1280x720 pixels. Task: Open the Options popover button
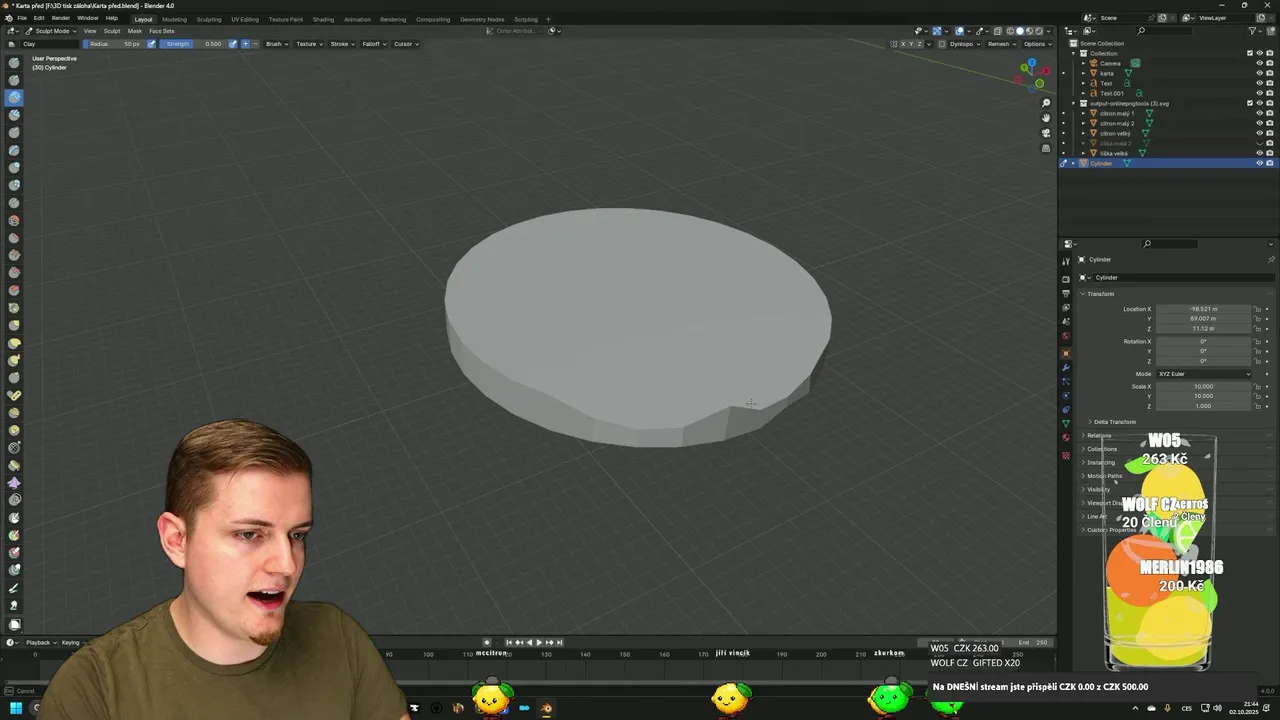coord(1036,44)
